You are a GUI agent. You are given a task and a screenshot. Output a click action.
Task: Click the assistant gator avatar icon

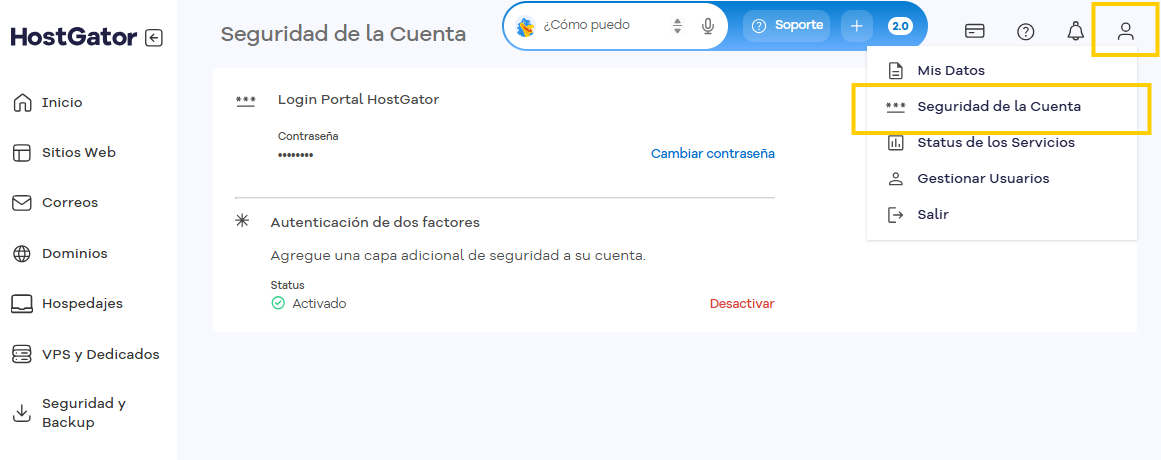click(x=526, y=26)
